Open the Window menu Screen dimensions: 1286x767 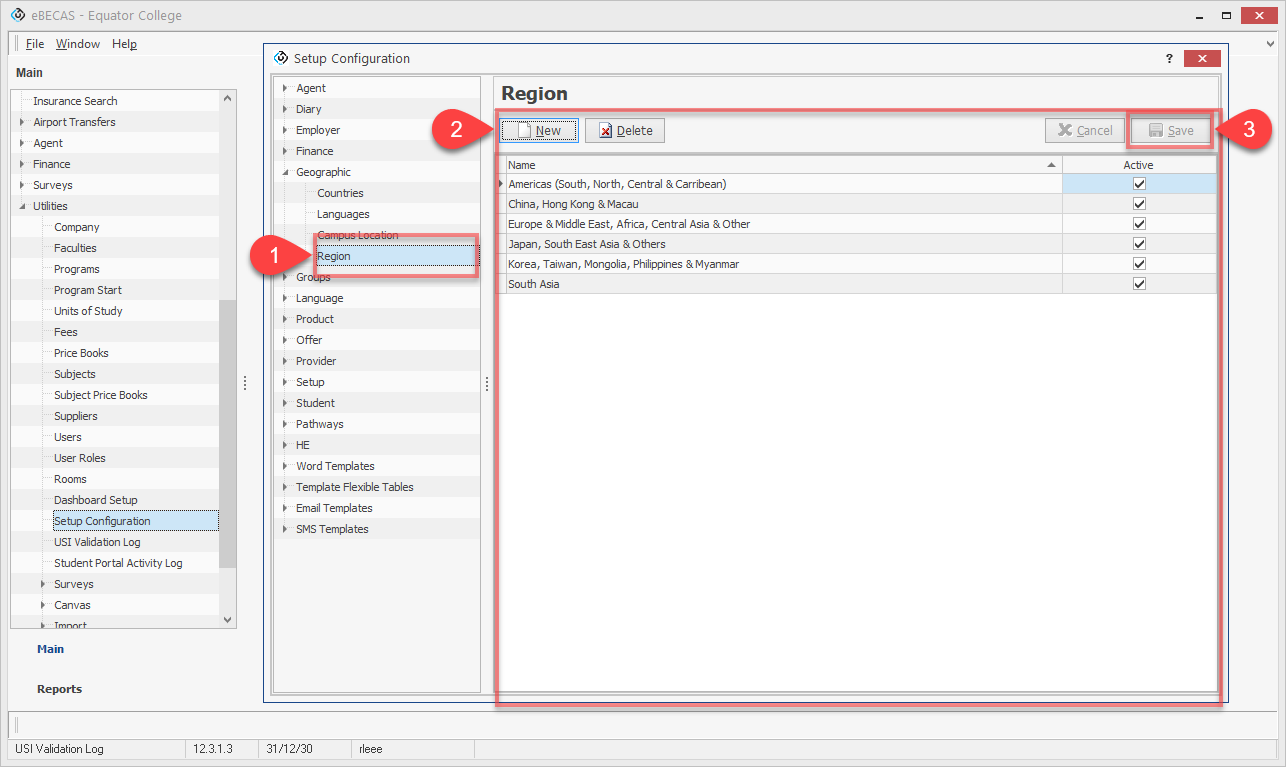78,44
